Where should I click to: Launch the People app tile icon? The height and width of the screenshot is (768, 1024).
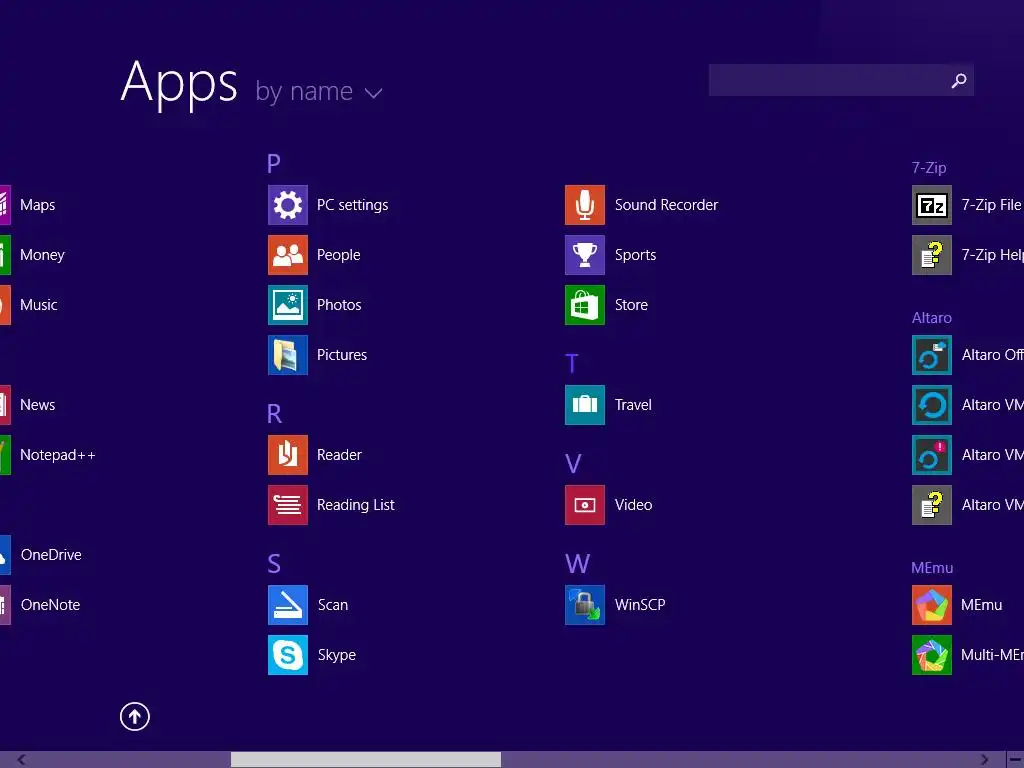(287, 255)
